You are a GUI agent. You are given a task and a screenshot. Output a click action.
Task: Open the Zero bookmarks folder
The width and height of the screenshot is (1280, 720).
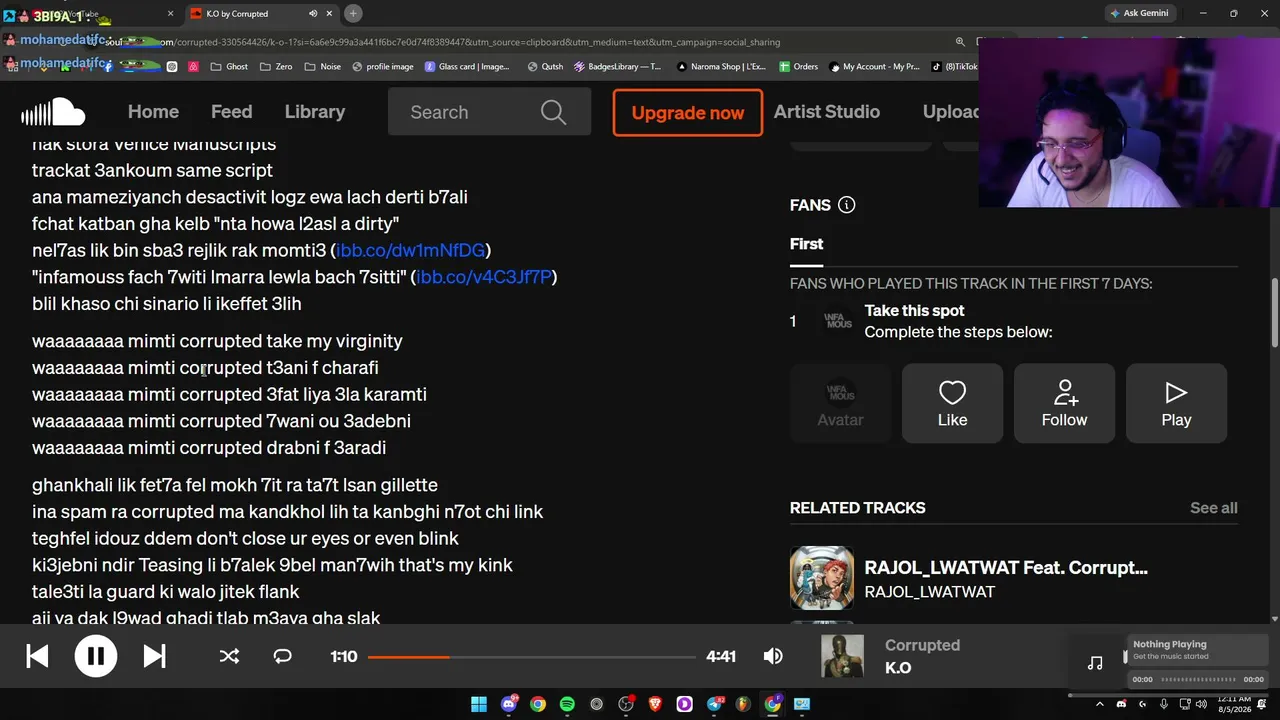pyautogui.click(x=276, y=67)
